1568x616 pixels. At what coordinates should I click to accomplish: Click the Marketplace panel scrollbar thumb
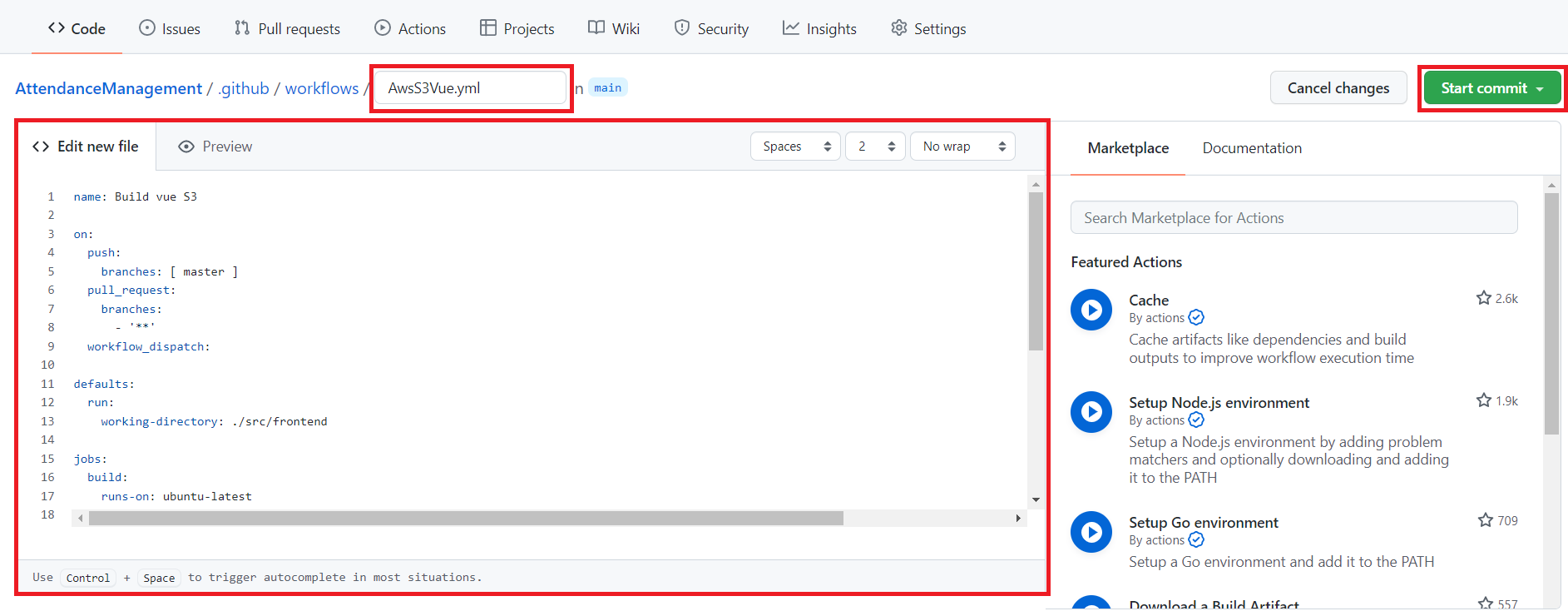point(1551,314)
